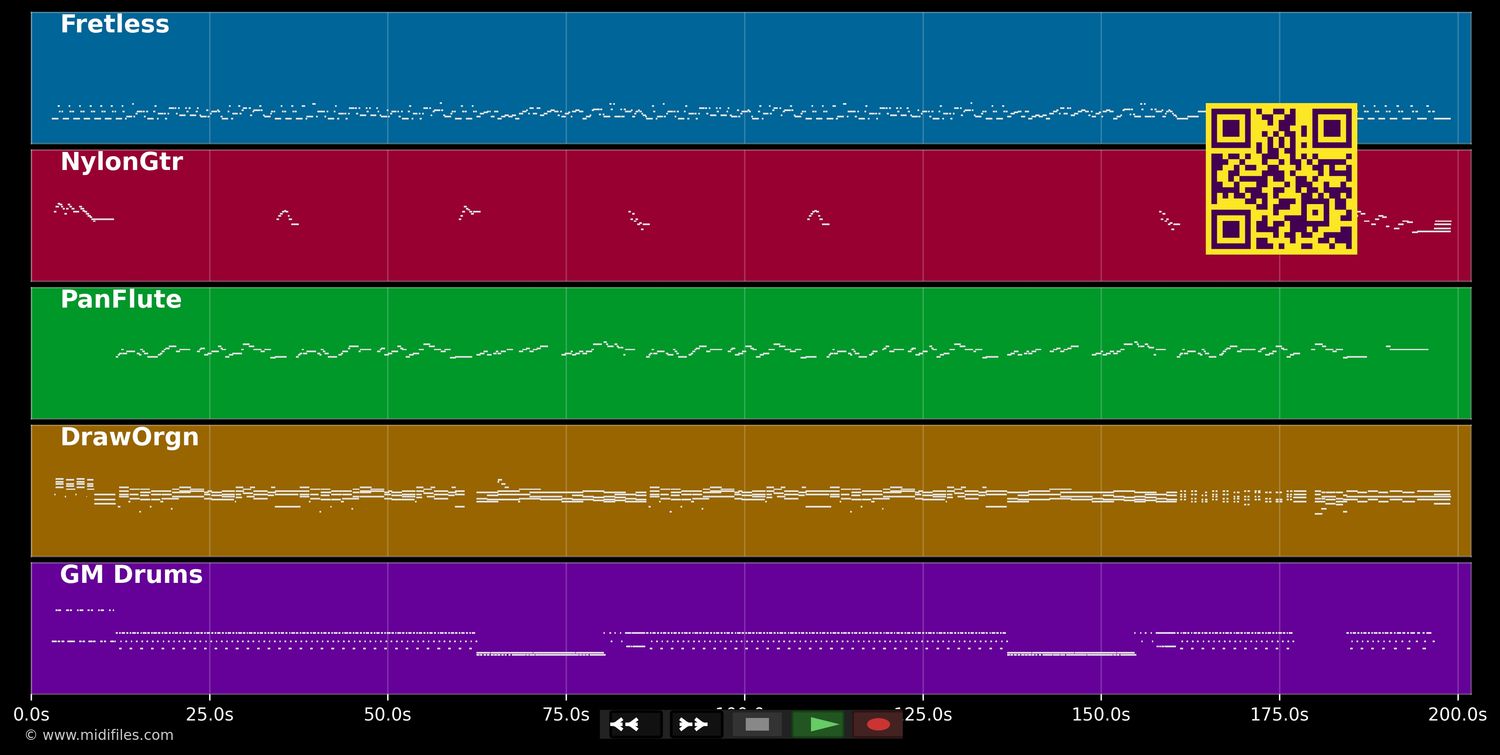Select the GM Drums track label
Image resolution: width=1500 pixels, height=755 pixels.
(131, 575)
